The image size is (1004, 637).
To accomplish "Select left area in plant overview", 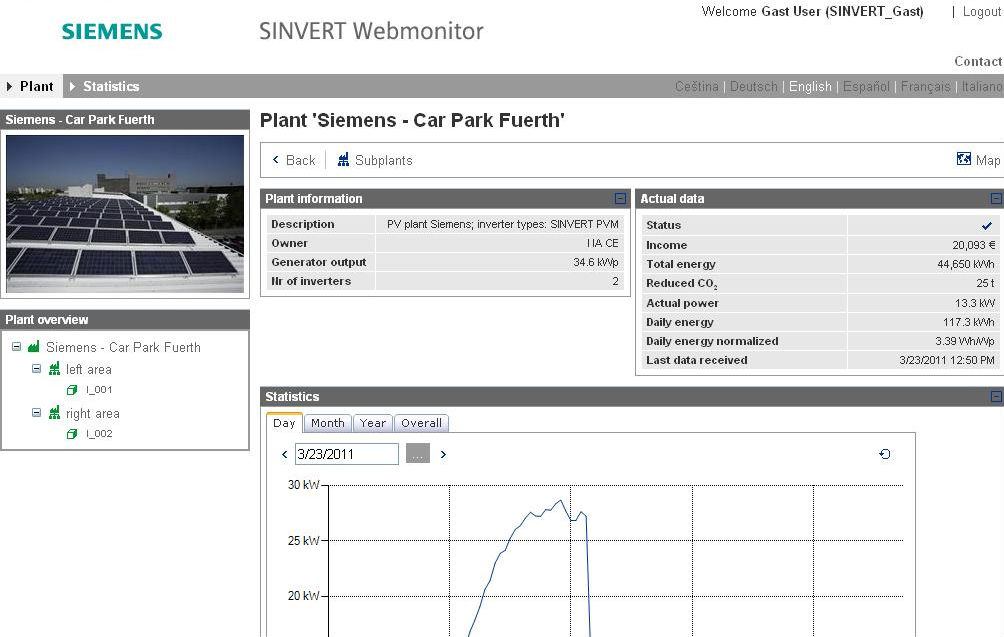I will click(x=88, y=369).
